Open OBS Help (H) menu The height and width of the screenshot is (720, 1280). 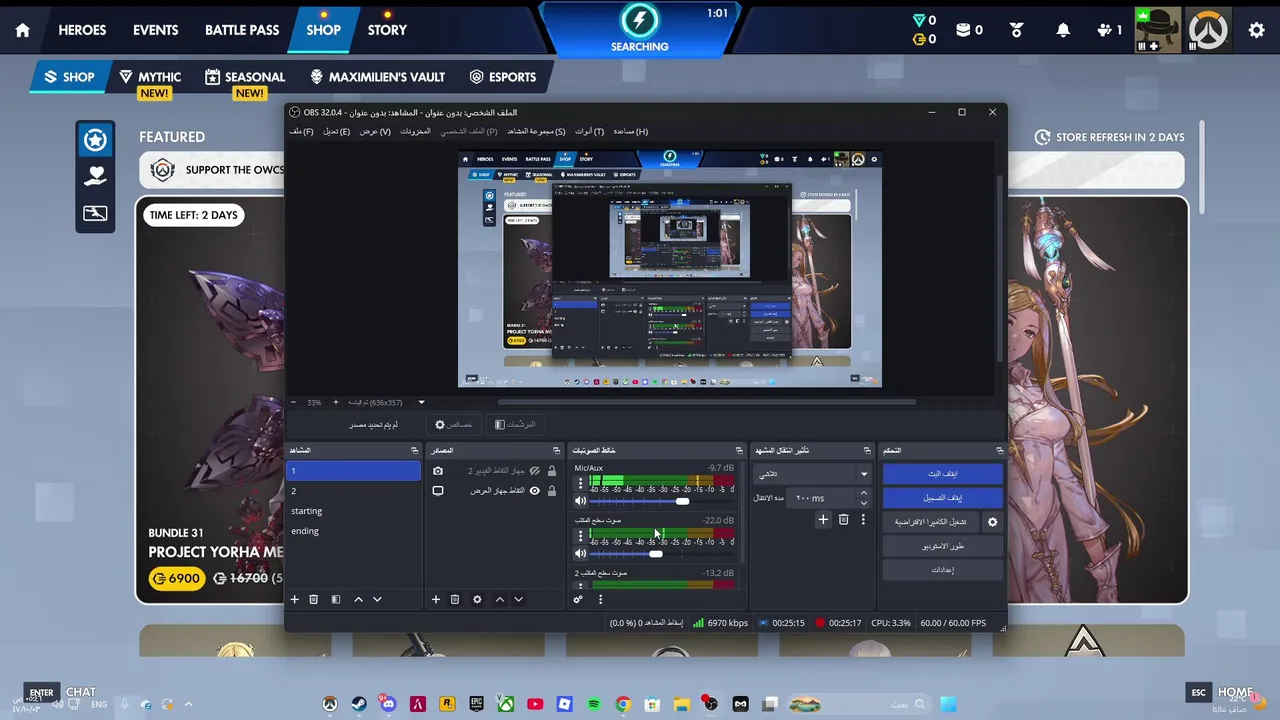pos(631,131)
